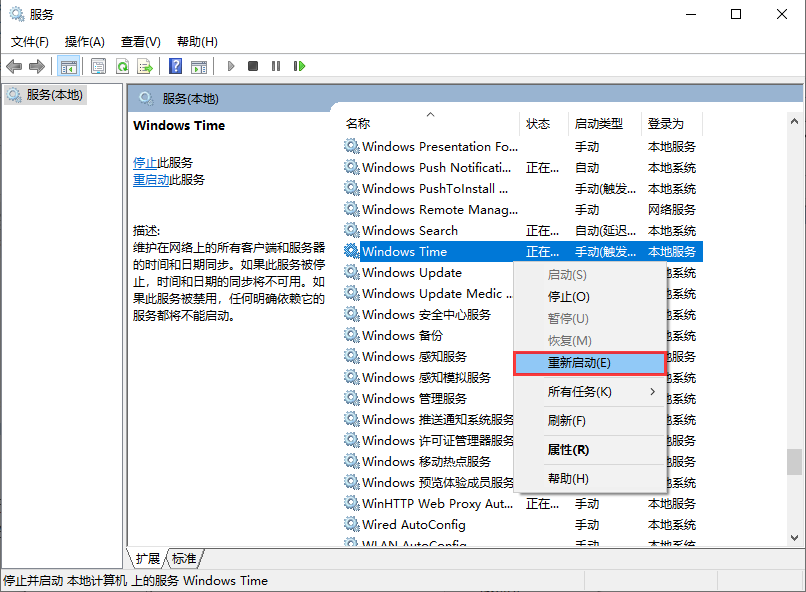806x592 pixels.
Task: Click gear icon of Windows 备份 row
Action: pyautogui.click(x=352, y=336)
